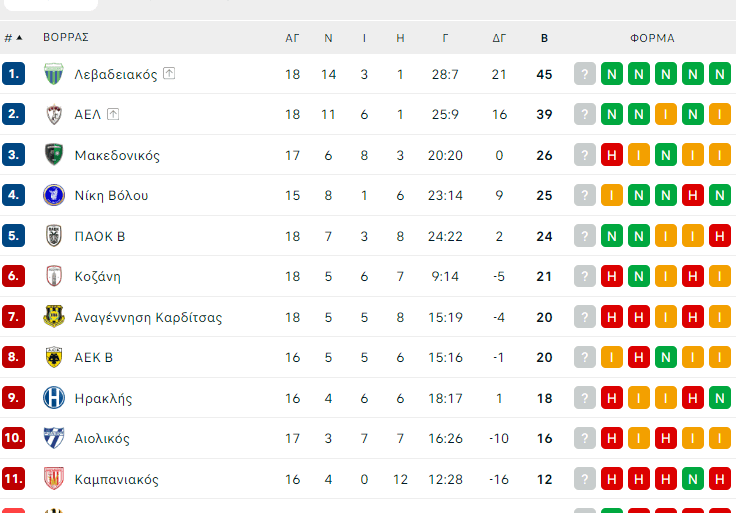This screenshot has width=736, height=513.
Task: Click the ΠΑΟΚ Β team logo
Action: [54, 236]
